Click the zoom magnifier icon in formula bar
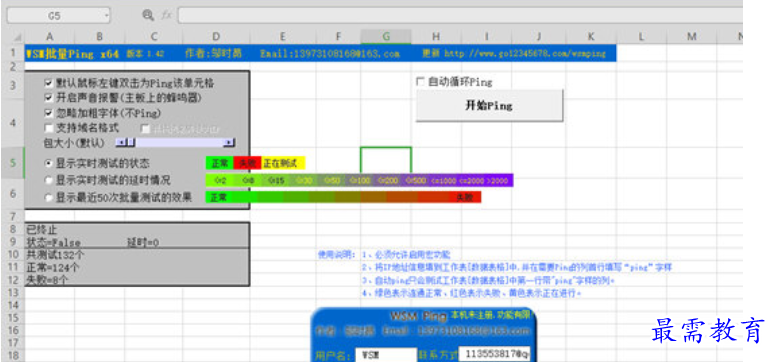This screenshot has height=362, width=773. pos(148,15)
